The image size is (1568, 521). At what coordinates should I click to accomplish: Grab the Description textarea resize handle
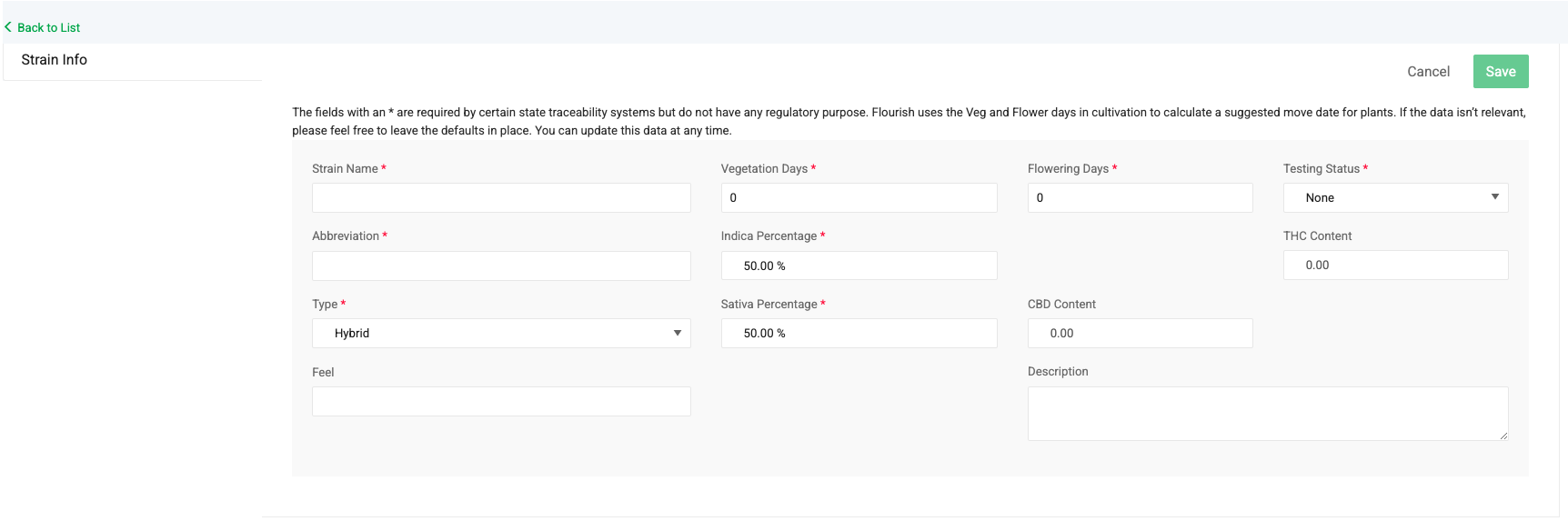pos(1503,436)
